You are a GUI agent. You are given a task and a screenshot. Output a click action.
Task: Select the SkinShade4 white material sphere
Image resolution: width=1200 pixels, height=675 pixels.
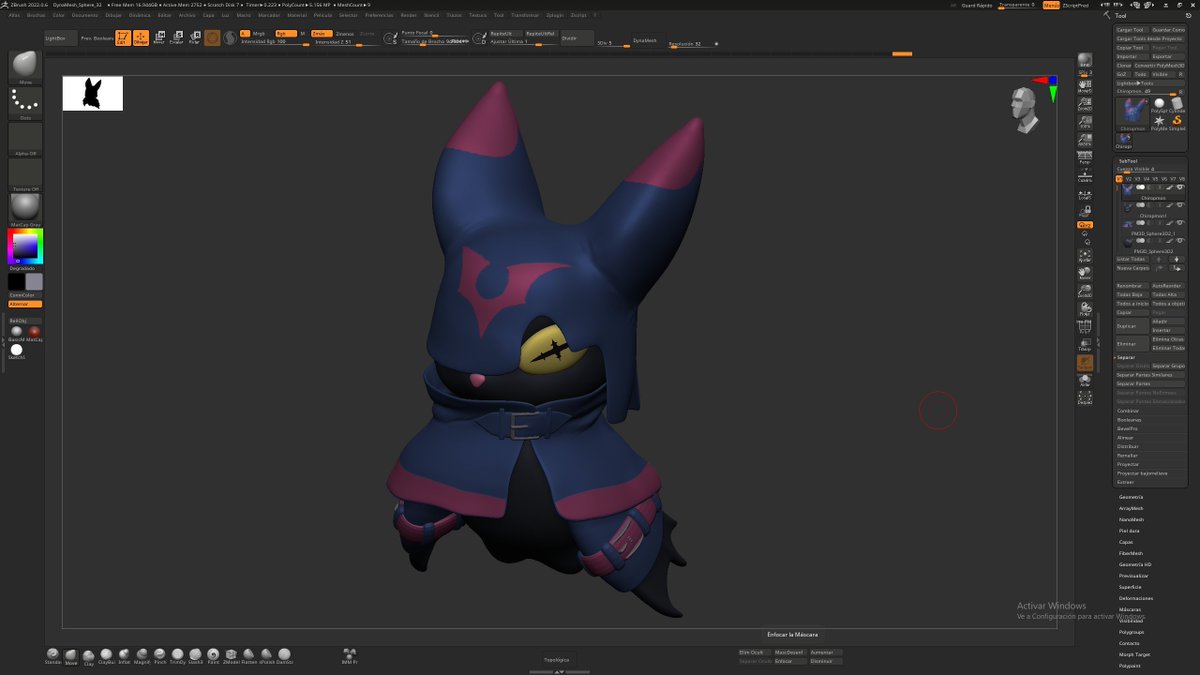pyautogui.click(x=16, y=350)
